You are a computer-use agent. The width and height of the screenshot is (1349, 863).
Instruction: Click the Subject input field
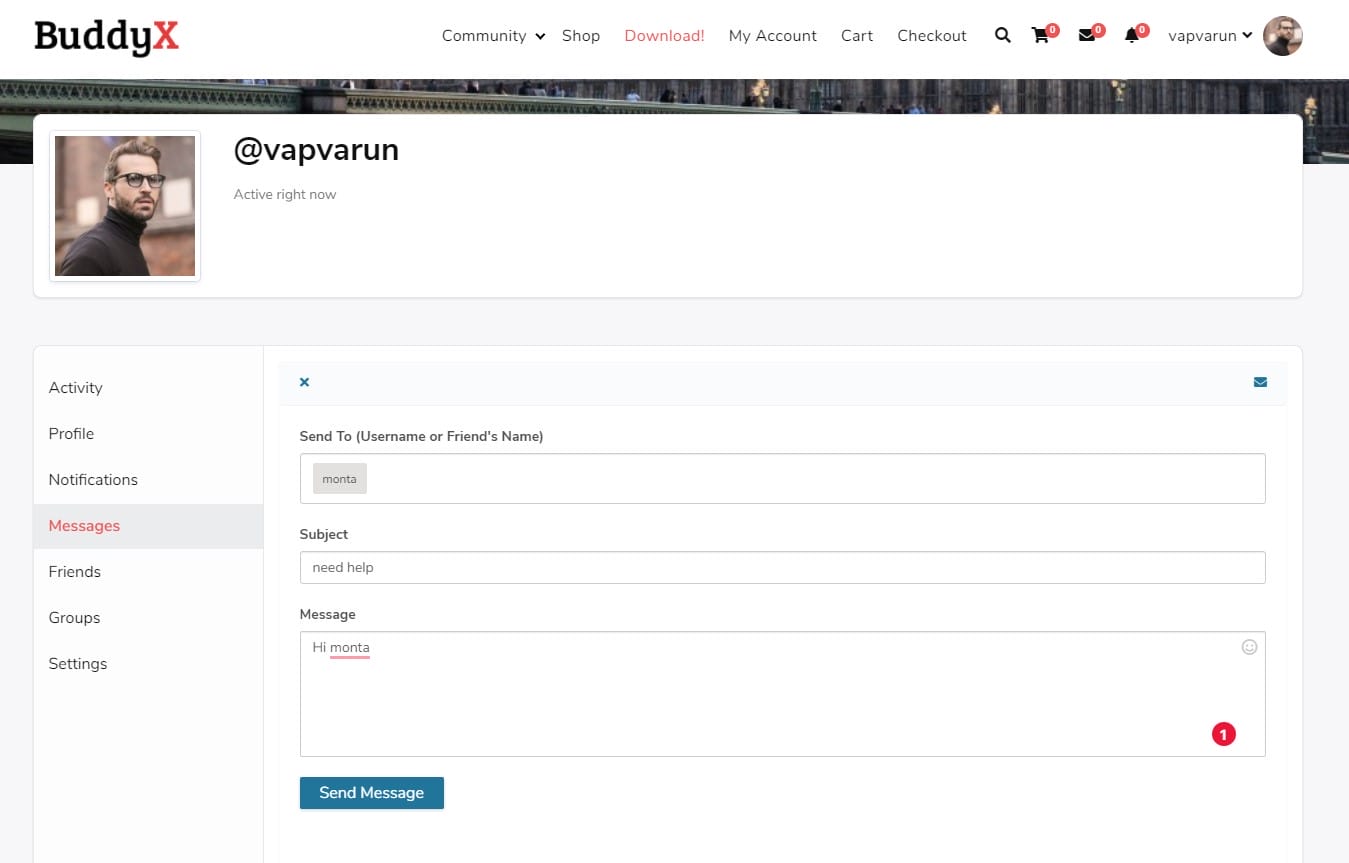(782, 568)
